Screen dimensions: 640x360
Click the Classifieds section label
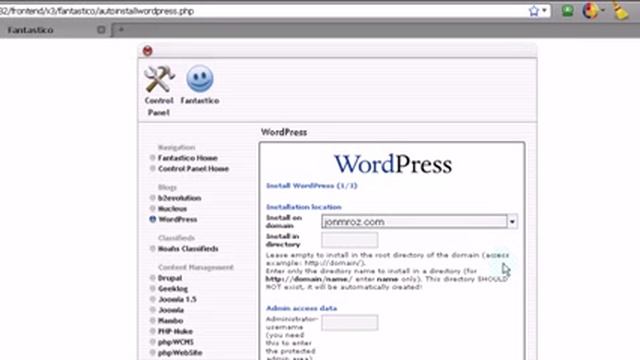pos(176,238)
